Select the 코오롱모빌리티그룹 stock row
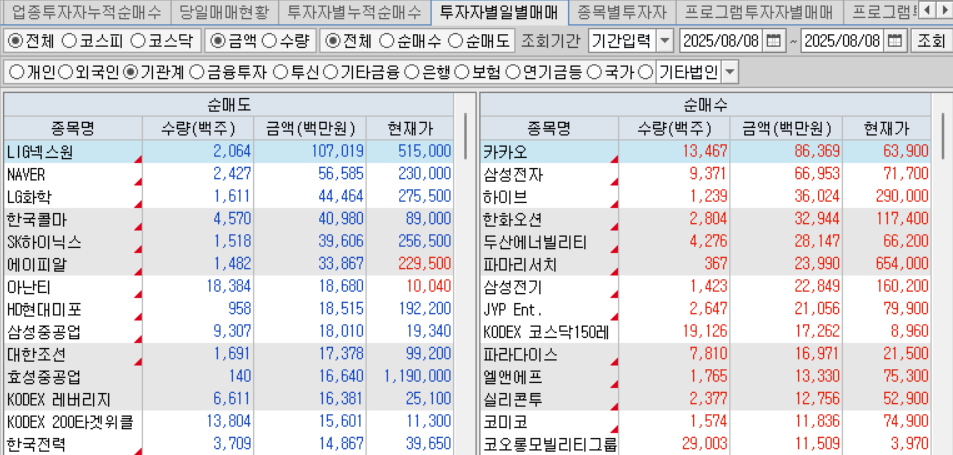Image resolution: width=953 pixels, height=455 pixels. [705, 444]
